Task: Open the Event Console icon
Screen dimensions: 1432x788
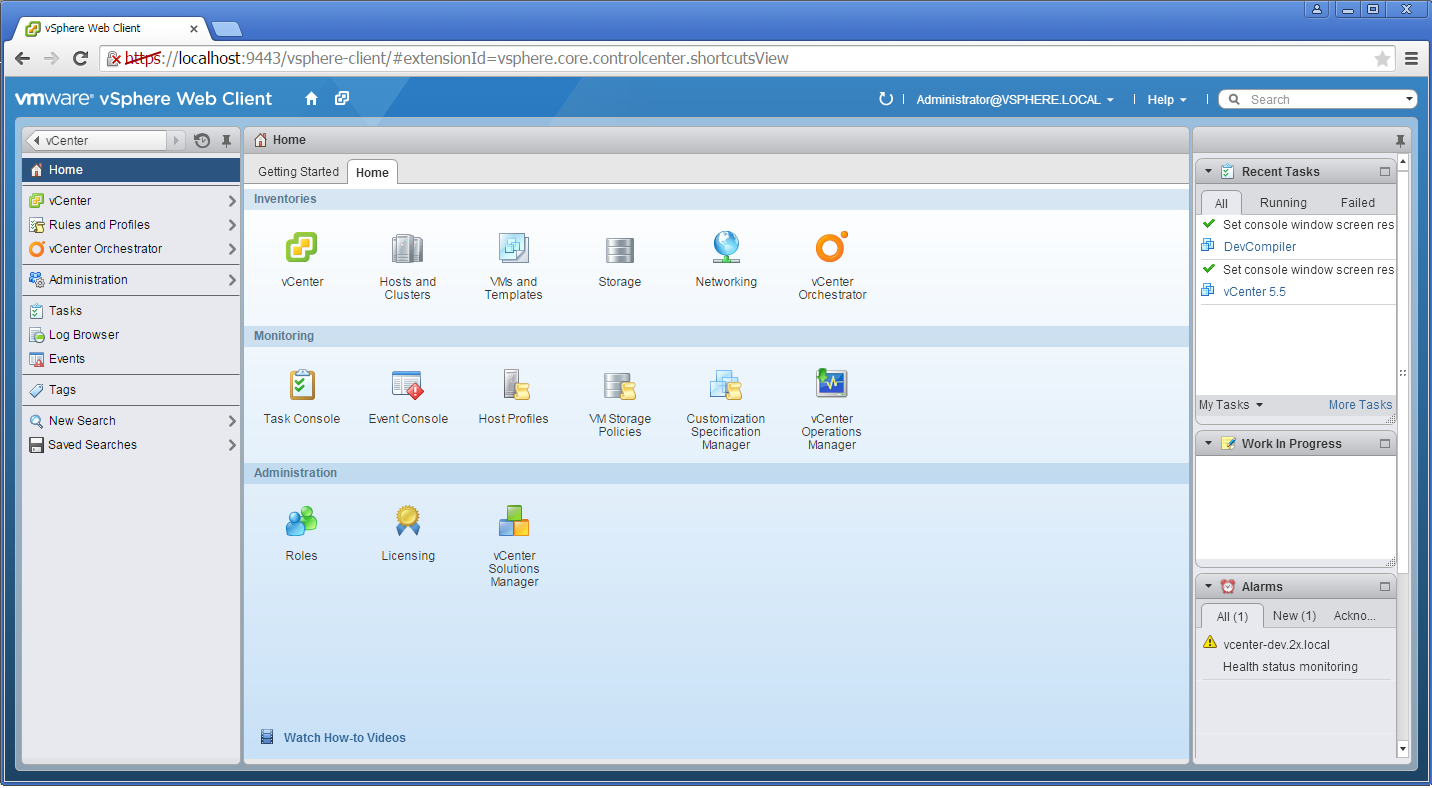Action: pyautogui.click(x=408, y=385)
